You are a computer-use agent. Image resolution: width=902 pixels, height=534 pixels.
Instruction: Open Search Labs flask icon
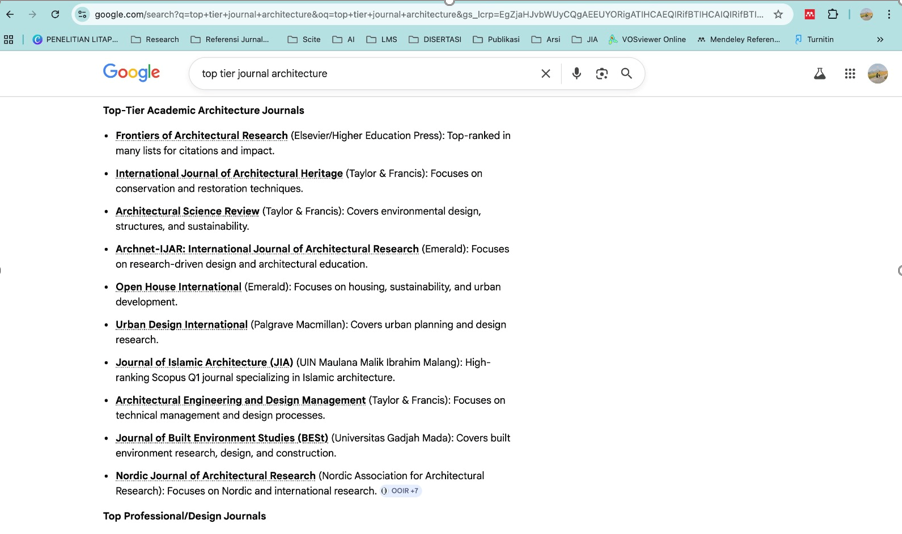click(x=819, y=74)
